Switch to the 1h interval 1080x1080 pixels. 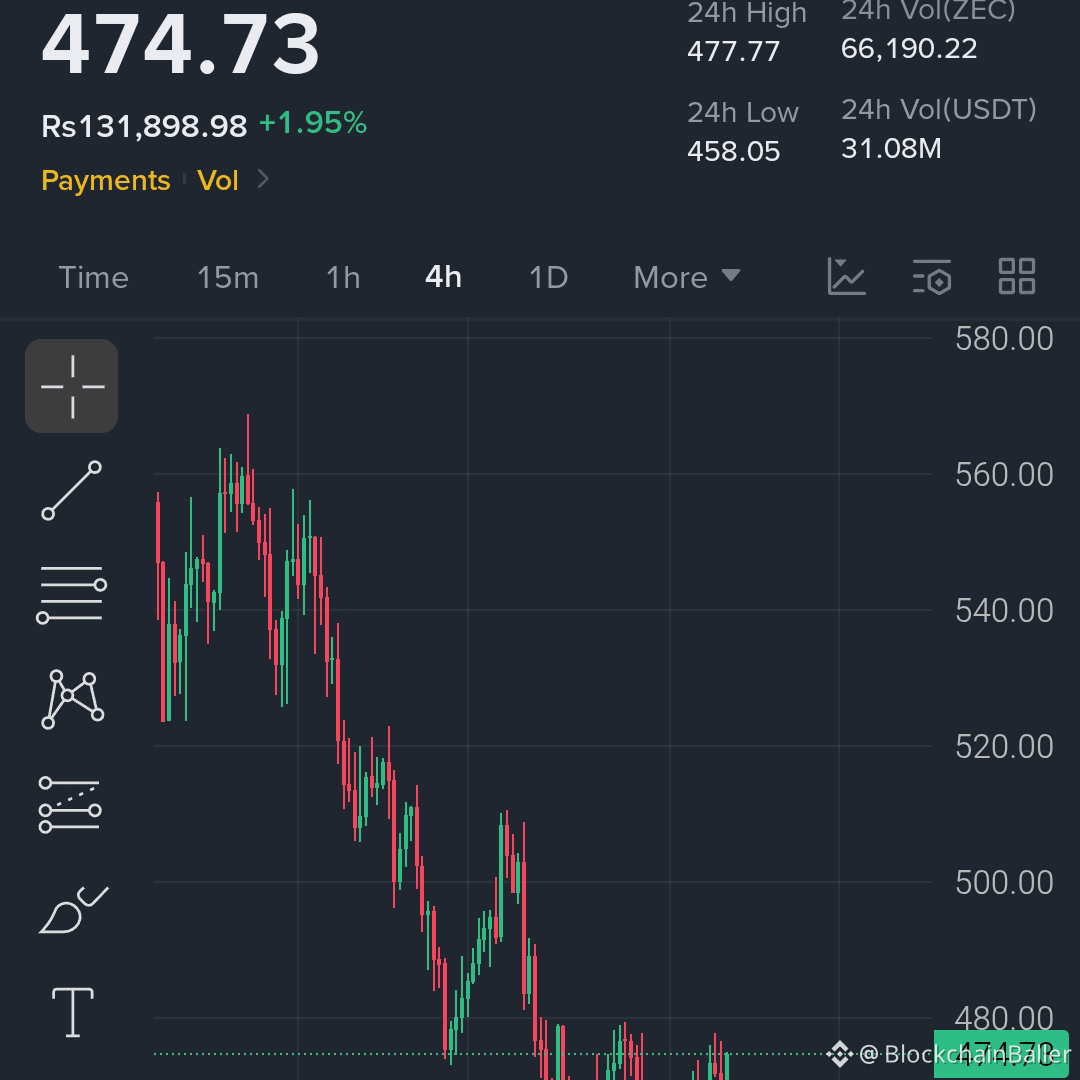coord(343,278)
